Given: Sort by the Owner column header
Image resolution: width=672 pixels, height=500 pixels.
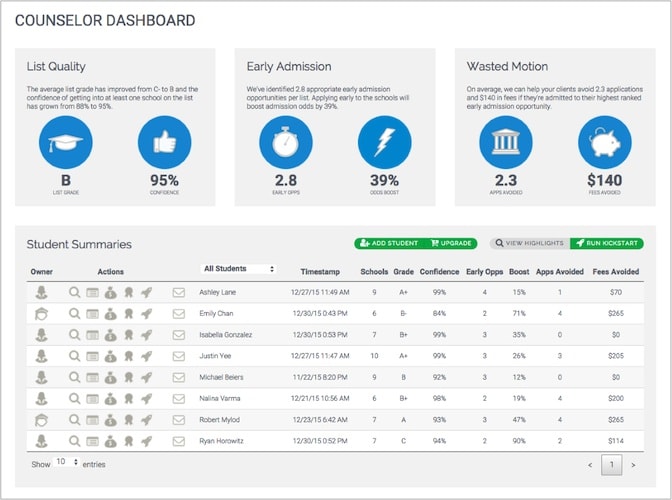Looking at the screenshot, I should [42, 272].
